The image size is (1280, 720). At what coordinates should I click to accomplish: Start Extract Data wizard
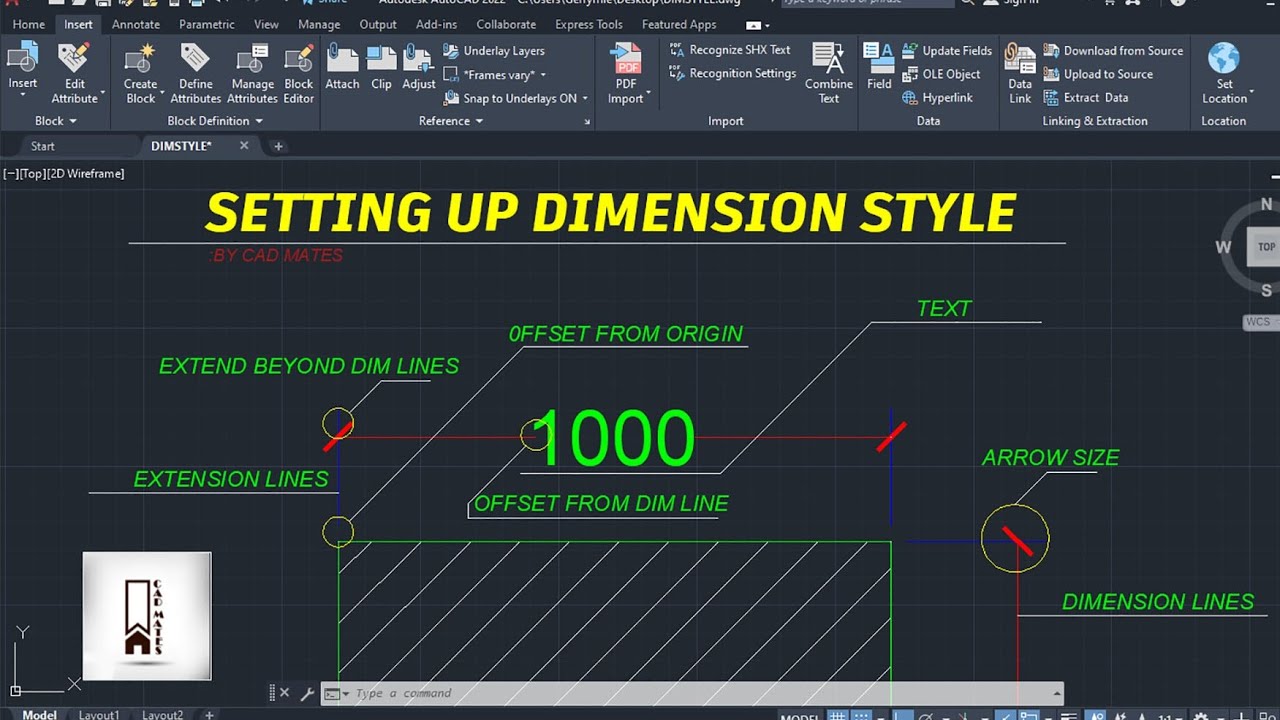[x=1086, y=98]
